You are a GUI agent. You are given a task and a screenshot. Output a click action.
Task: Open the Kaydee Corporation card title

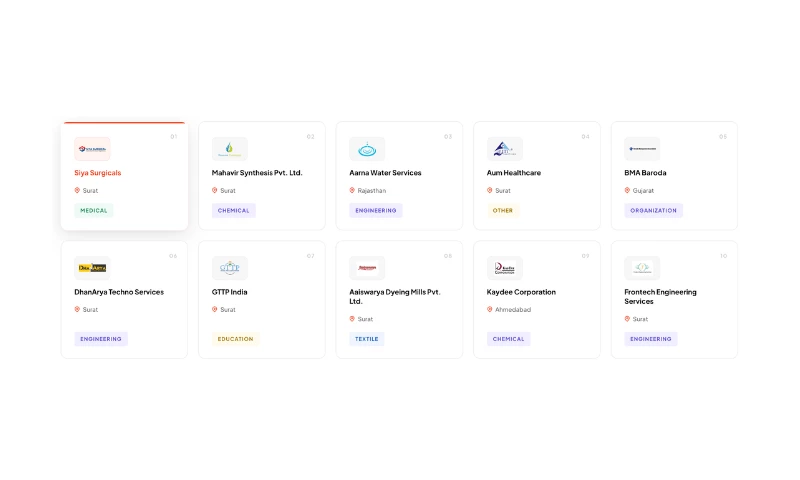[521, 292]
